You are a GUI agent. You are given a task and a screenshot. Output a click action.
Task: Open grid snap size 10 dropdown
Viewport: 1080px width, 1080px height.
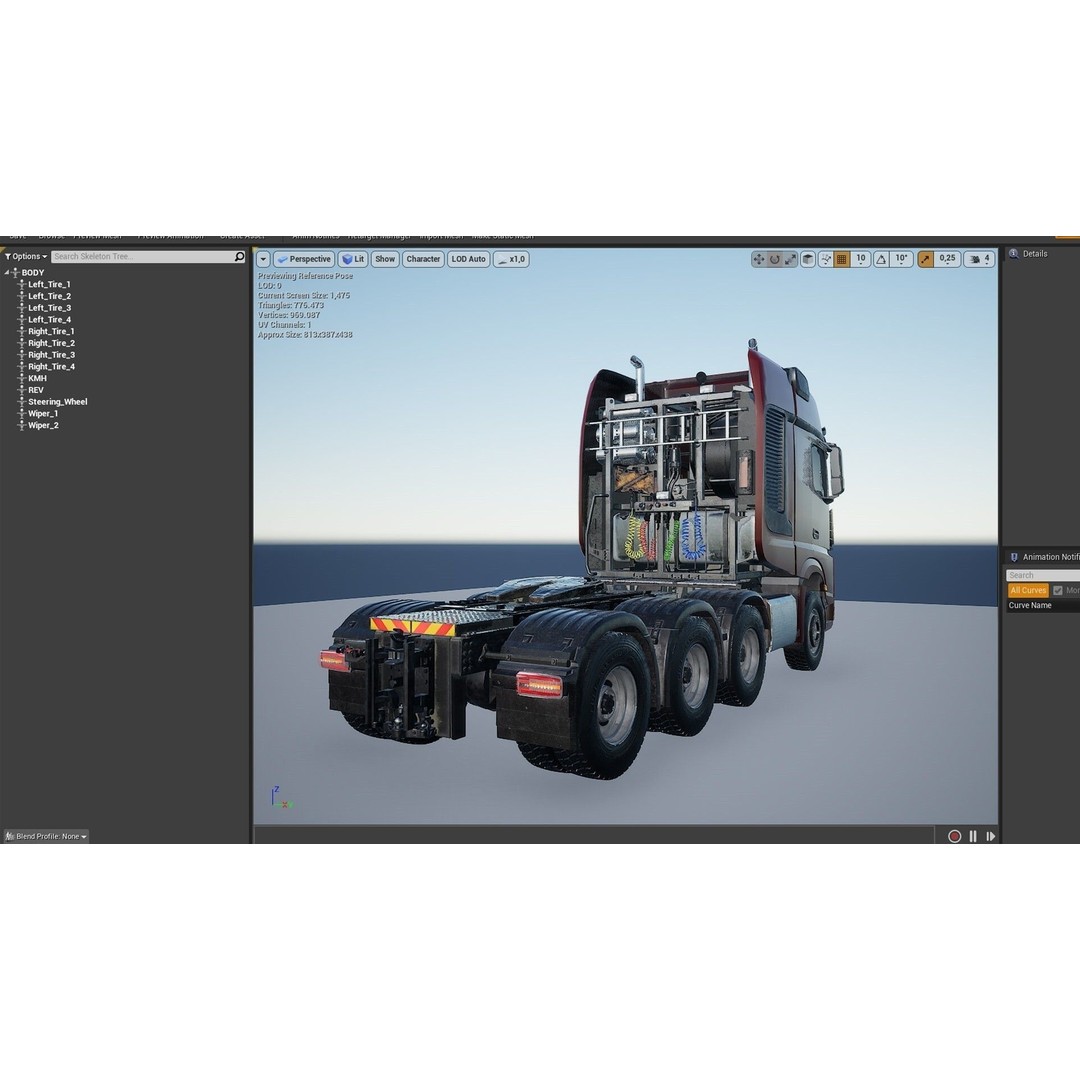pyautogui.click(x=860, y=259)
